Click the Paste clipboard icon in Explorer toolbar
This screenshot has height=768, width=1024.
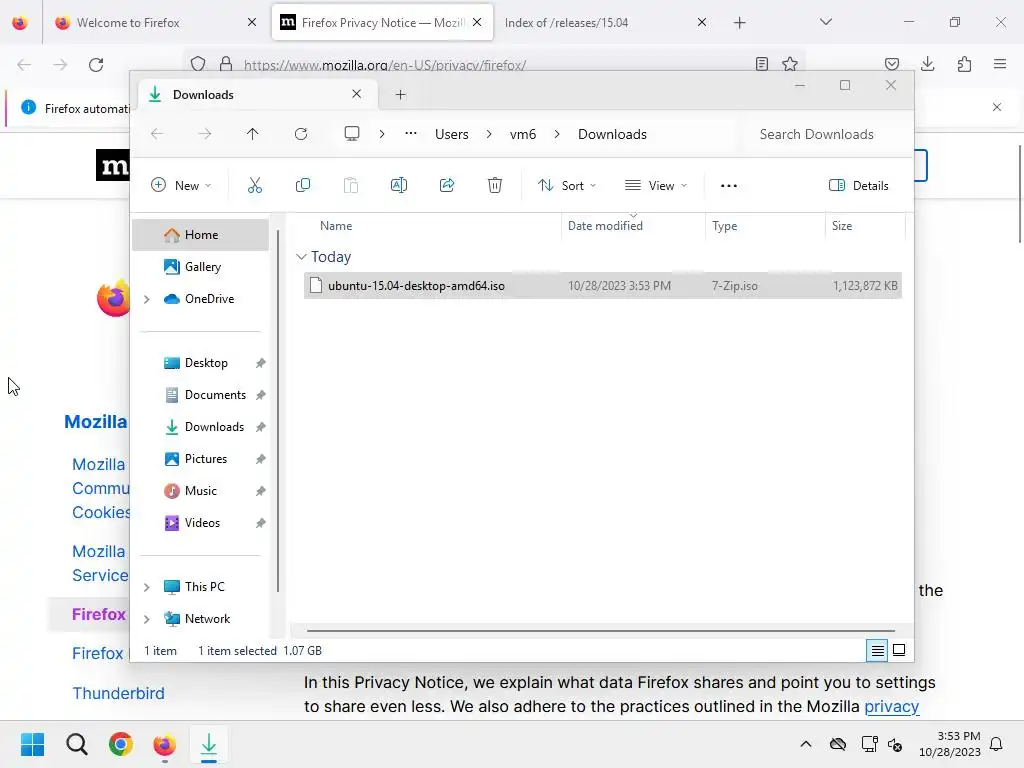pyautogui.click(x=351, y=185)
